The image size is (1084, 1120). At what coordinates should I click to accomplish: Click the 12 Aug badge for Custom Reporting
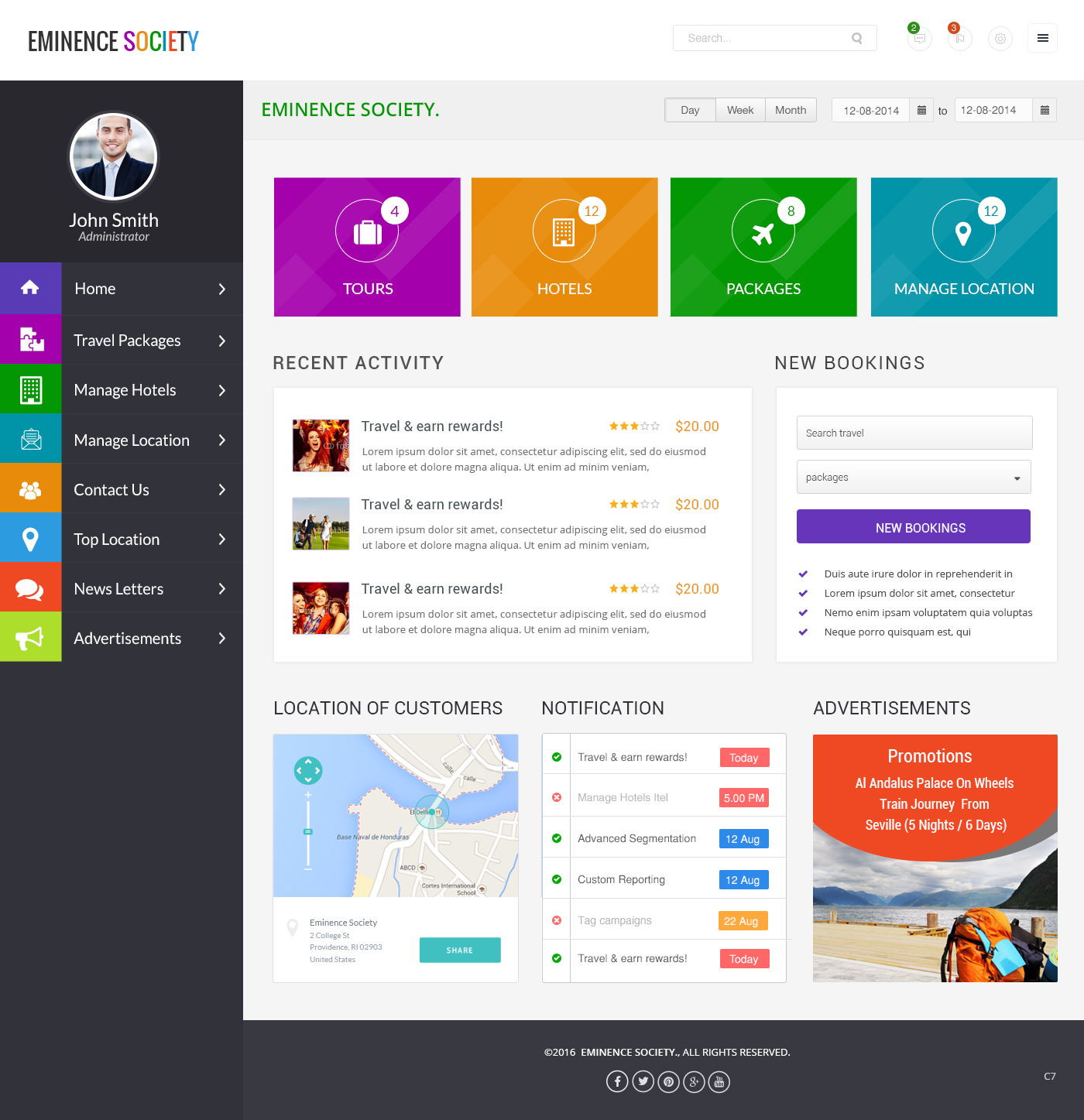point(743,880)
